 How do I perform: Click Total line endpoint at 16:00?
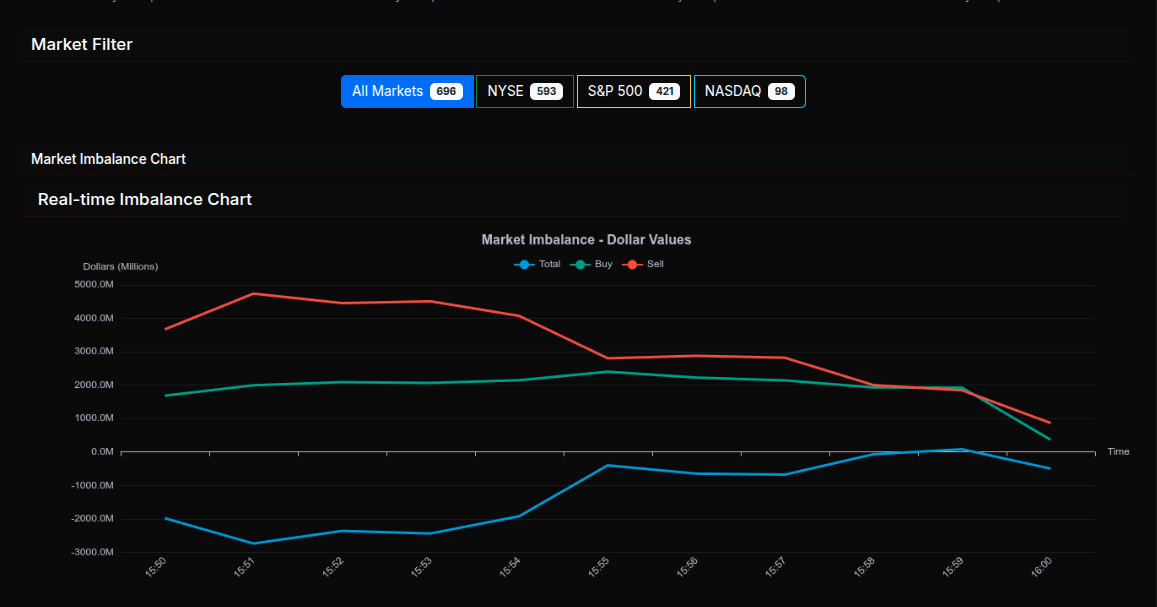1049,468
